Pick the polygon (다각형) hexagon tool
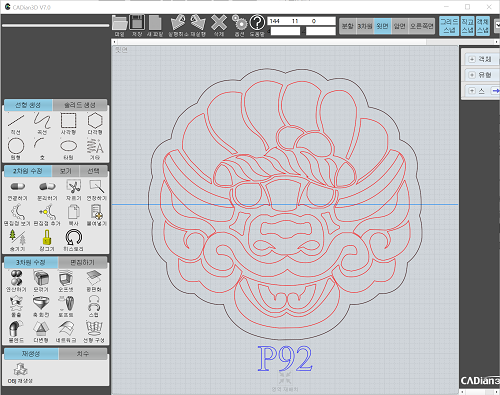The width and height of the screenshot is (500, 395). (95, 123)
